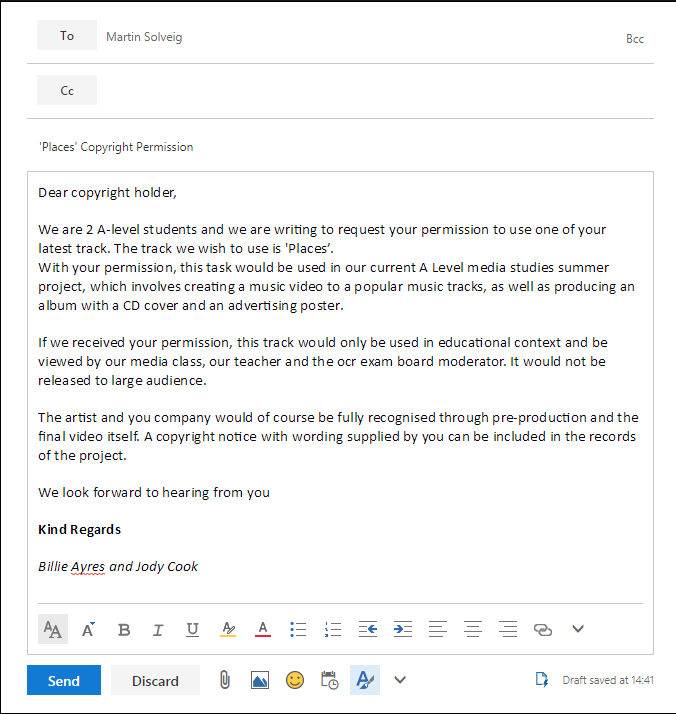Click the font size icon
676x714 pixels.
point(89,629)
